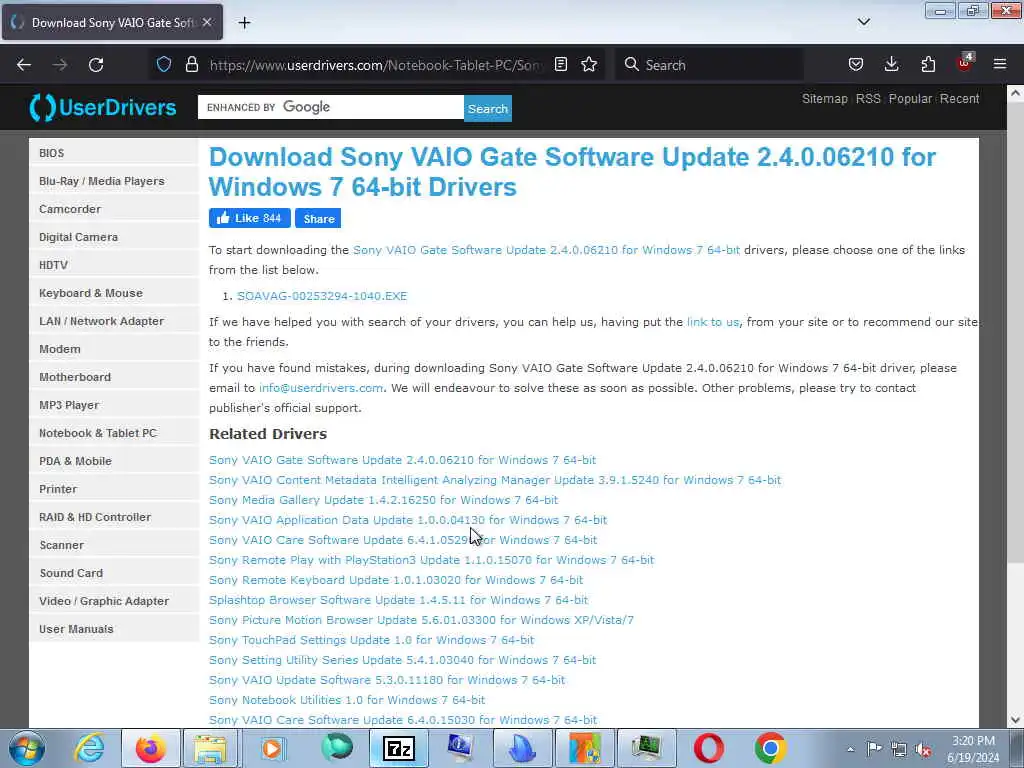
Task: Click info@userdrivers.com email link
Action: (x=321, y=388)
